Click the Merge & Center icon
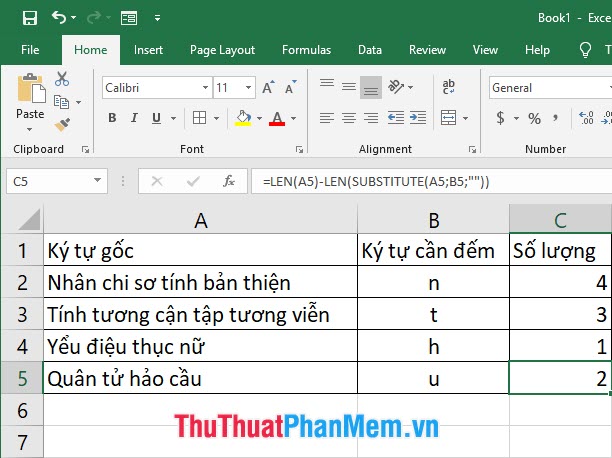Viewport: 612px width, 458px height. point(448,118)
